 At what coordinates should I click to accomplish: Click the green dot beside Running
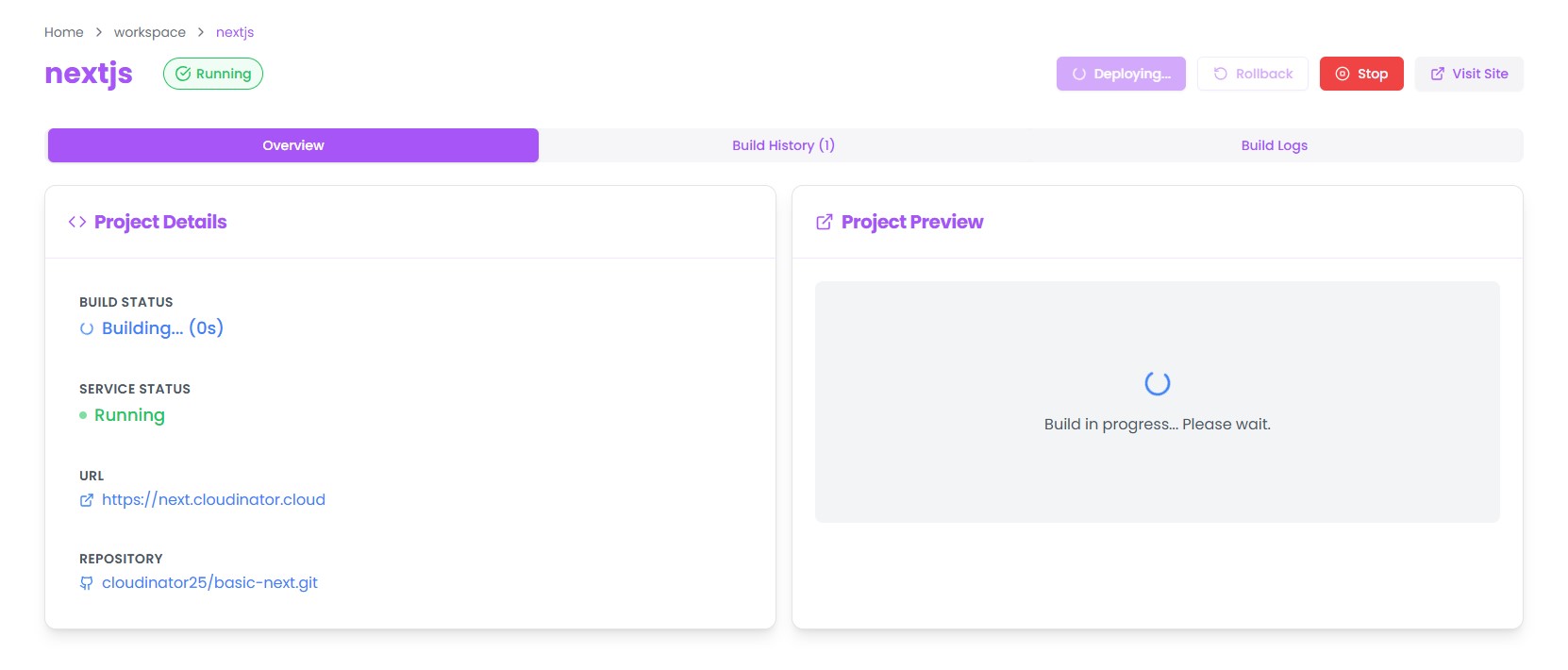point(83,415)
